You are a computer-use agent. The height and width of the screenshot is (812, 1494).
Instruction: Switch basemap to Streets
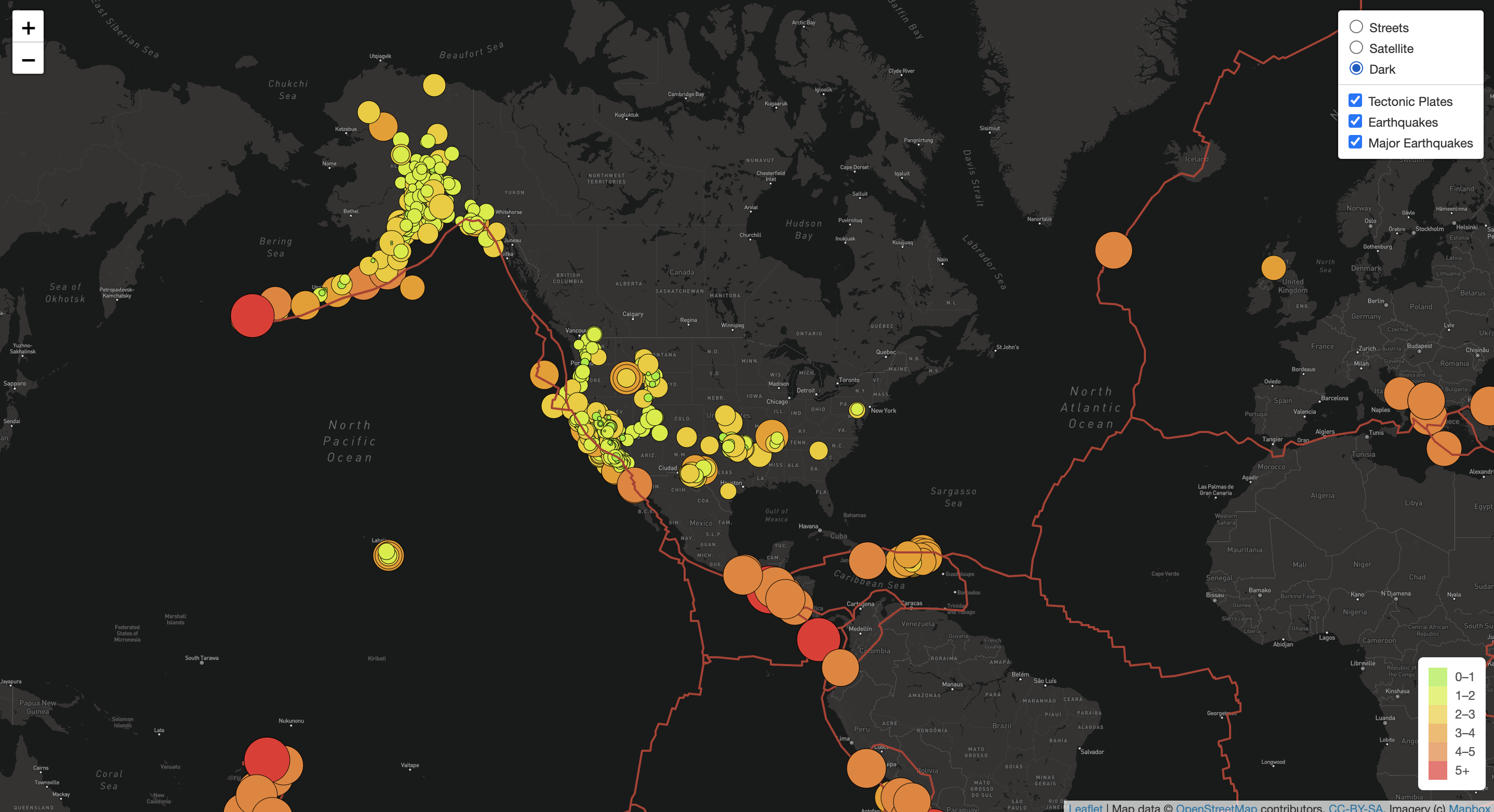click(1356, 26)
